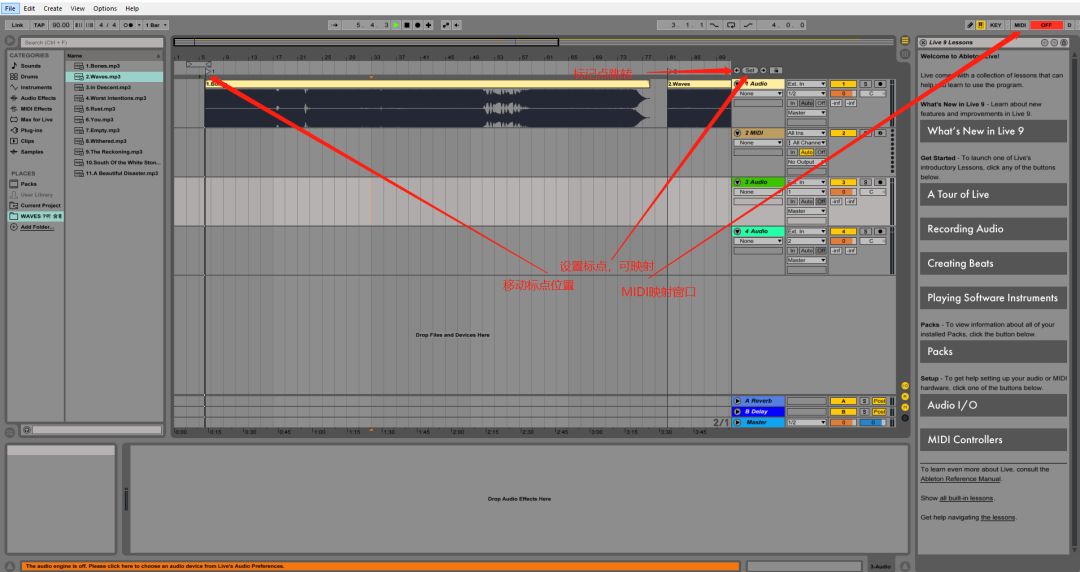This screenshot has height=572, width=1080.
Task: Set 2 MIDI track monitor to Auto
Action: pos(807,152)
